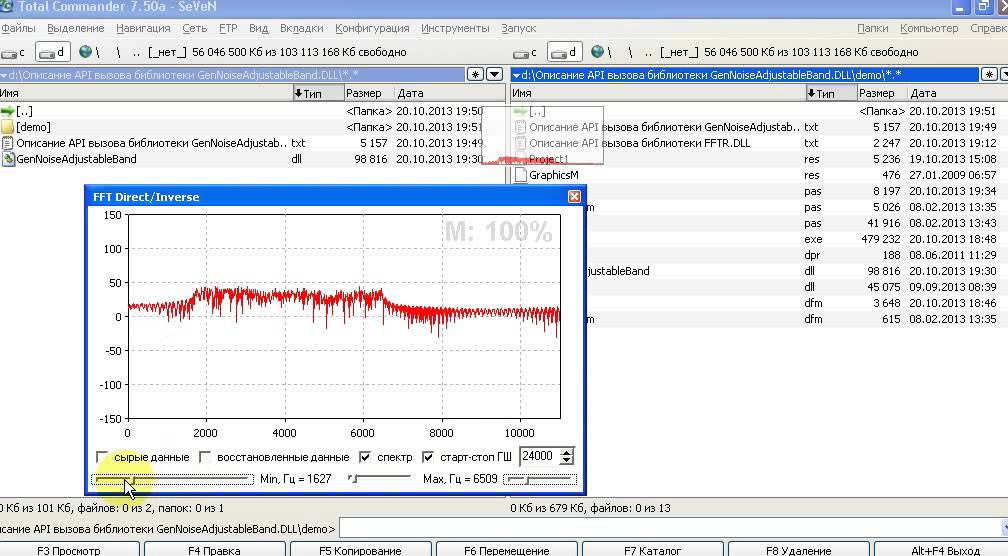Open network neighborhood icon in left panel
1008x556 pixels.
(87, 52)
